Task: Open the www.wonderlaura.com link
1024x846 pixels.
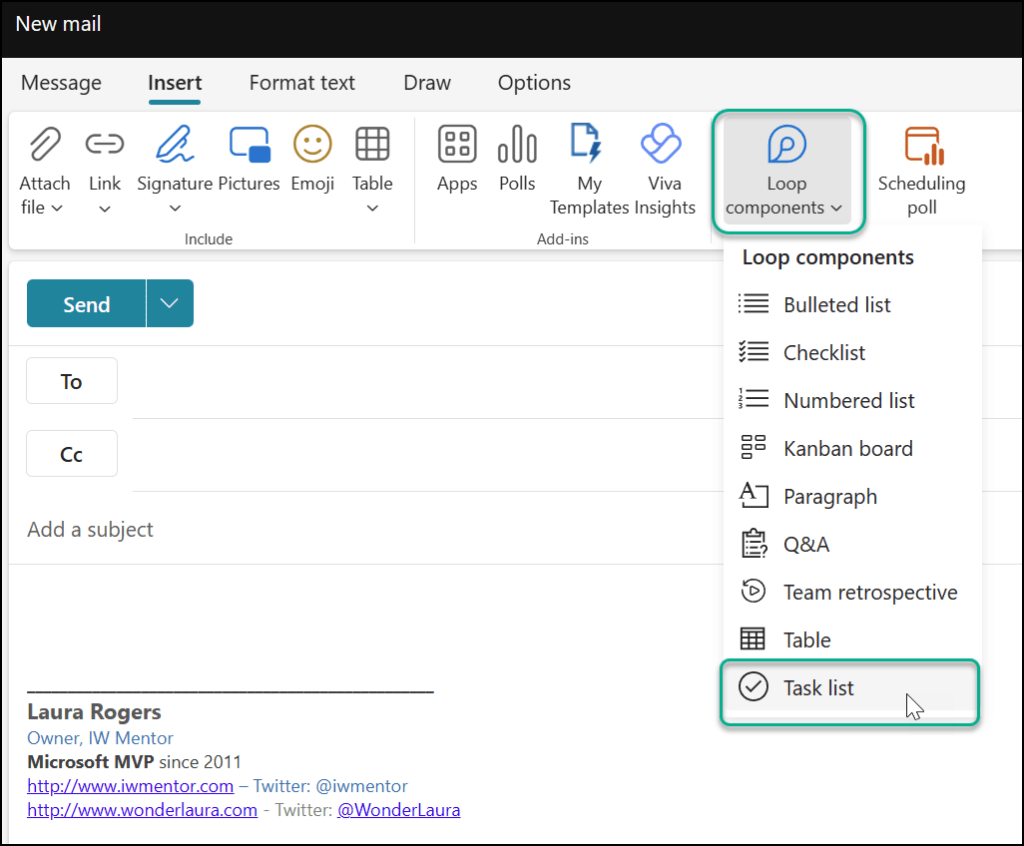Action: pos(141,810)
